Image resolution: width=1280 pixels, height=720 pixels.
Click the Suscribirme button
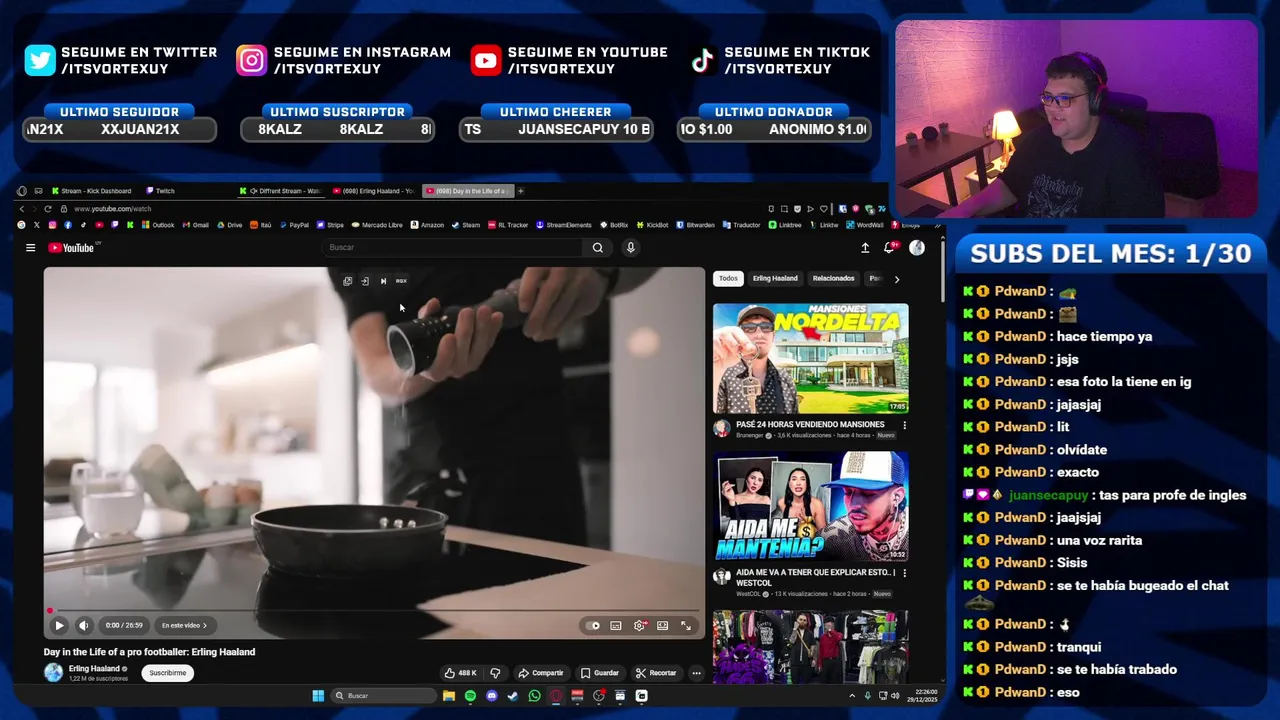[167, 673]
